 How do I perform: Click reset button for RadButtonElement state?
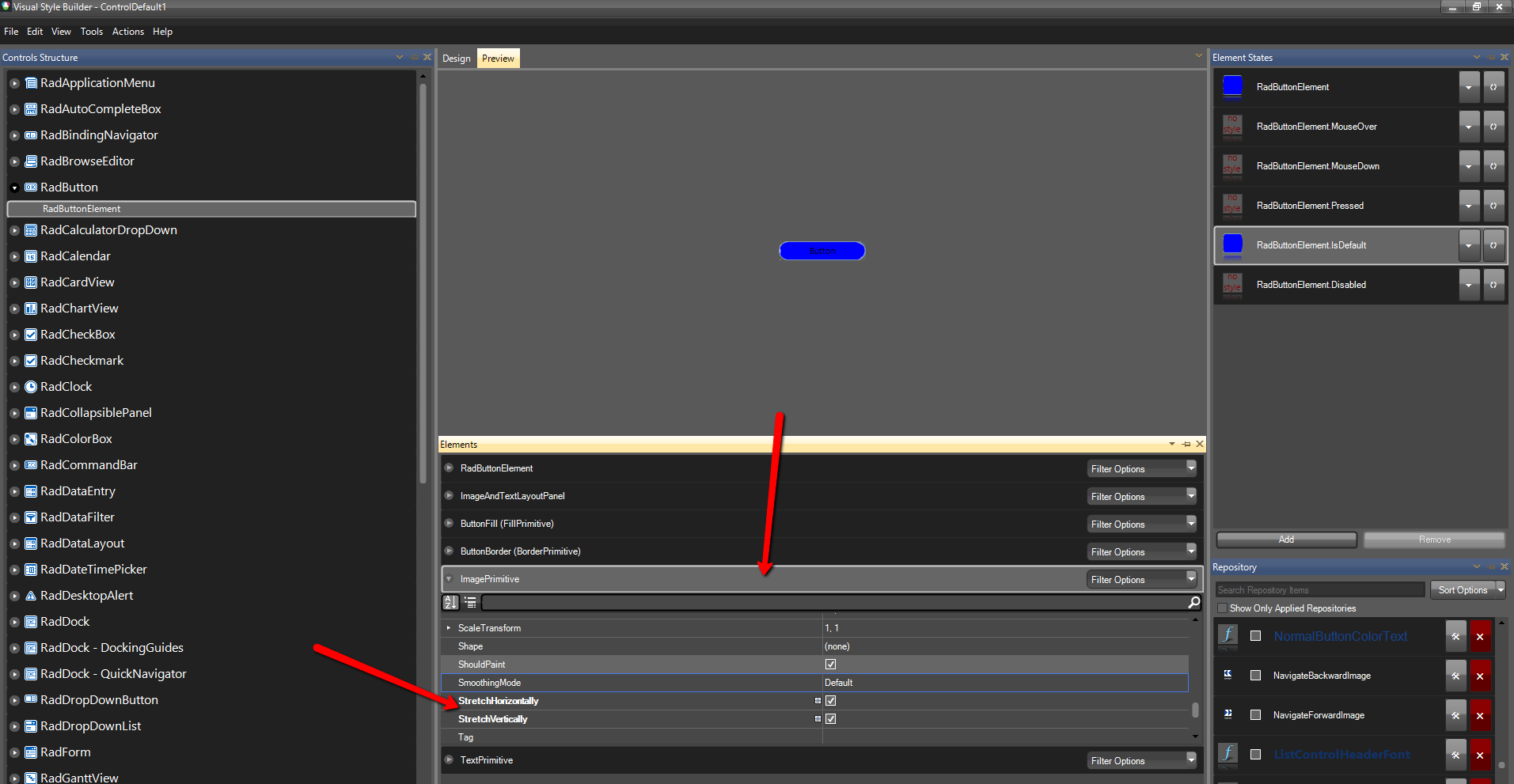(1493, 87)
